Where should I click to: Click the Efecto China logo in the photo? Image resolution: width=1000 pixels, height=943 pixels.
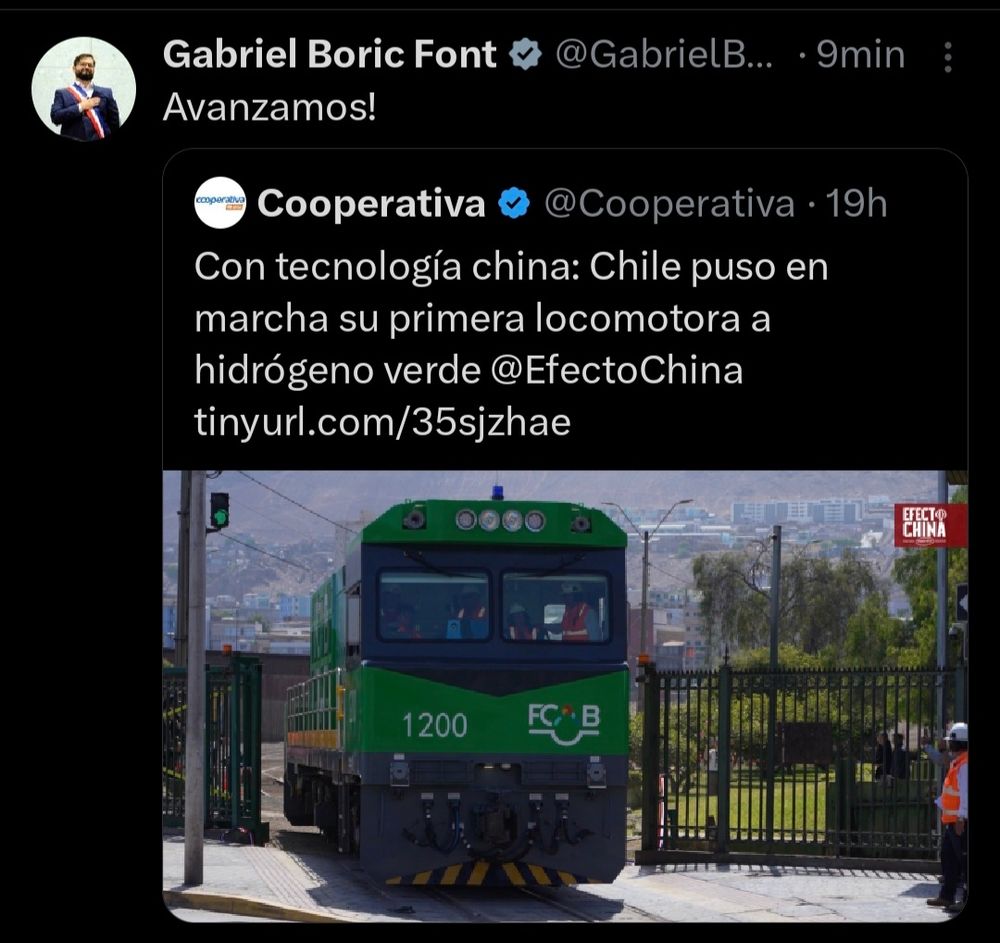pos(930,525)
